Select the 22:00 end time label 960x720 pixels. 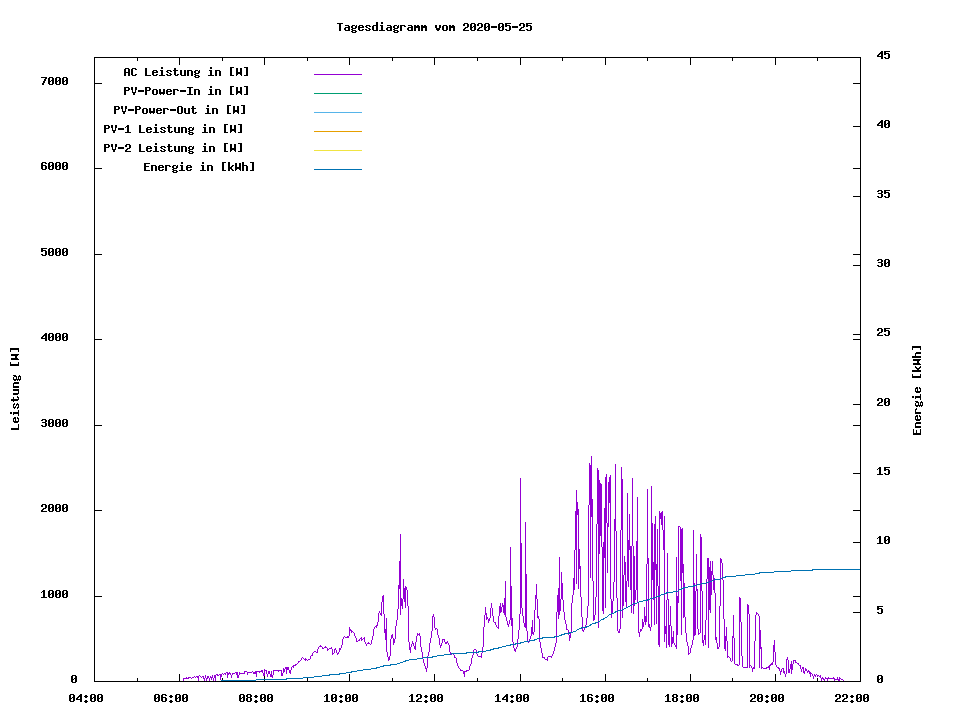point(852,698)
